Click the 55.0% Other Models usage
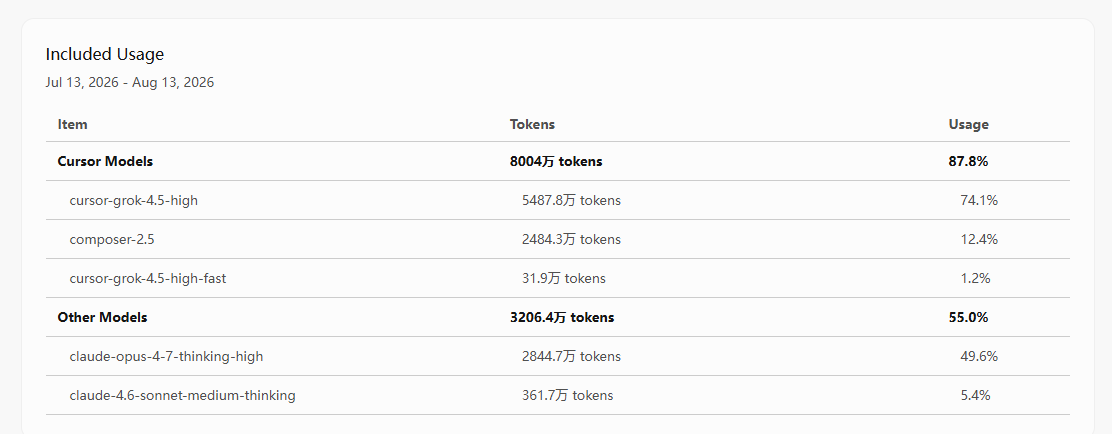The image size is (1112, 434). tap(968, 318)
